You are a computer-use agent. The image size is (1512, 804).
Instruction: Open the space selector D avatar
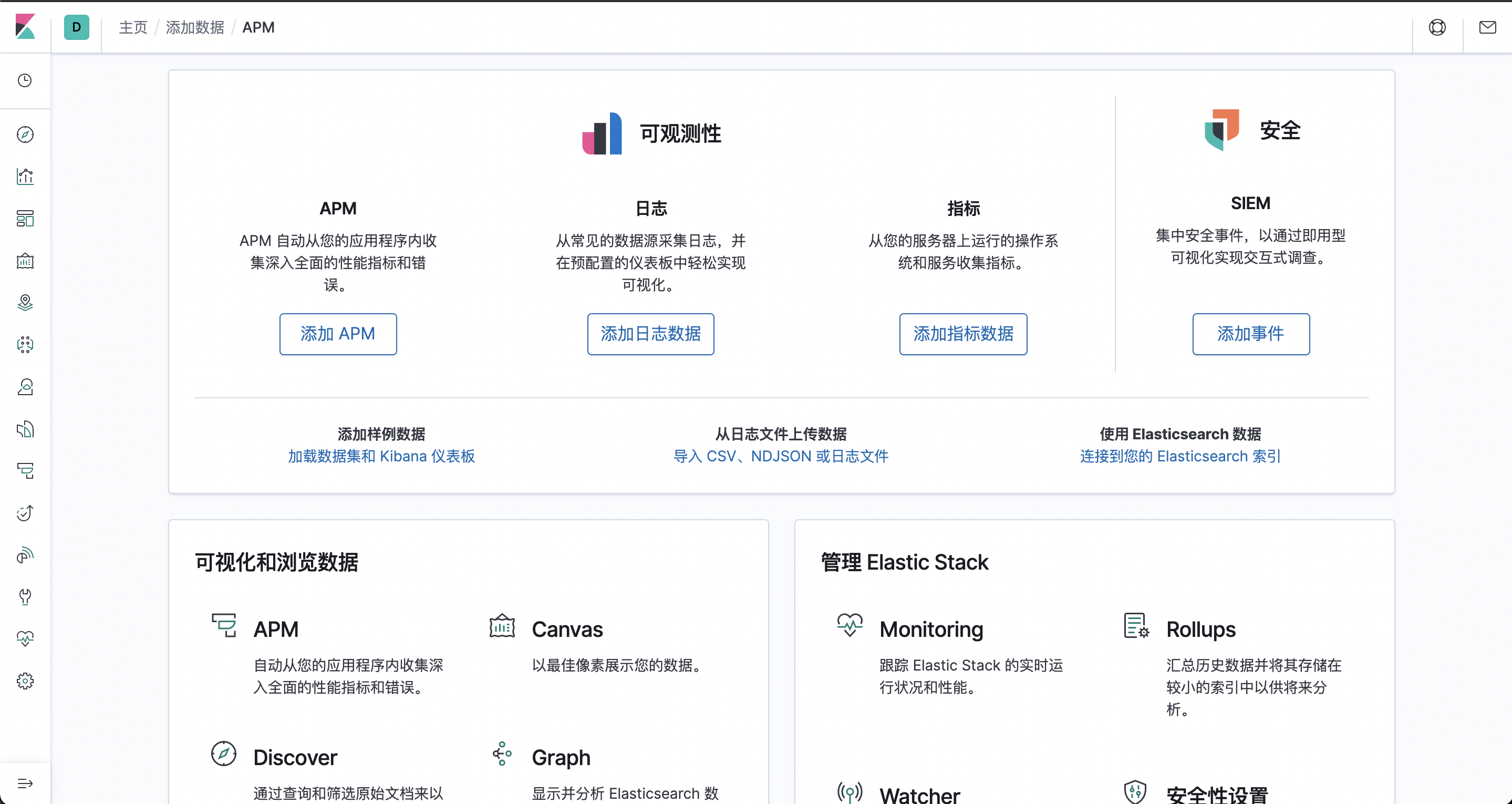pyautogui.click(x=76, y=27)
